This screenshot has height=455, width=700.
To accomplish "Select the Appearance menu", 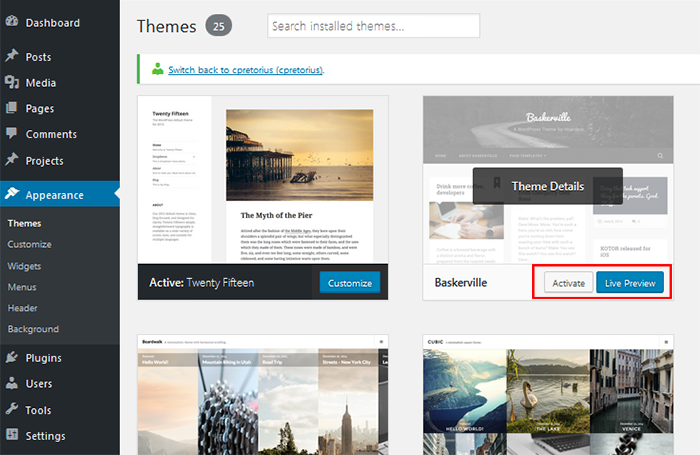I will (60, 194).
